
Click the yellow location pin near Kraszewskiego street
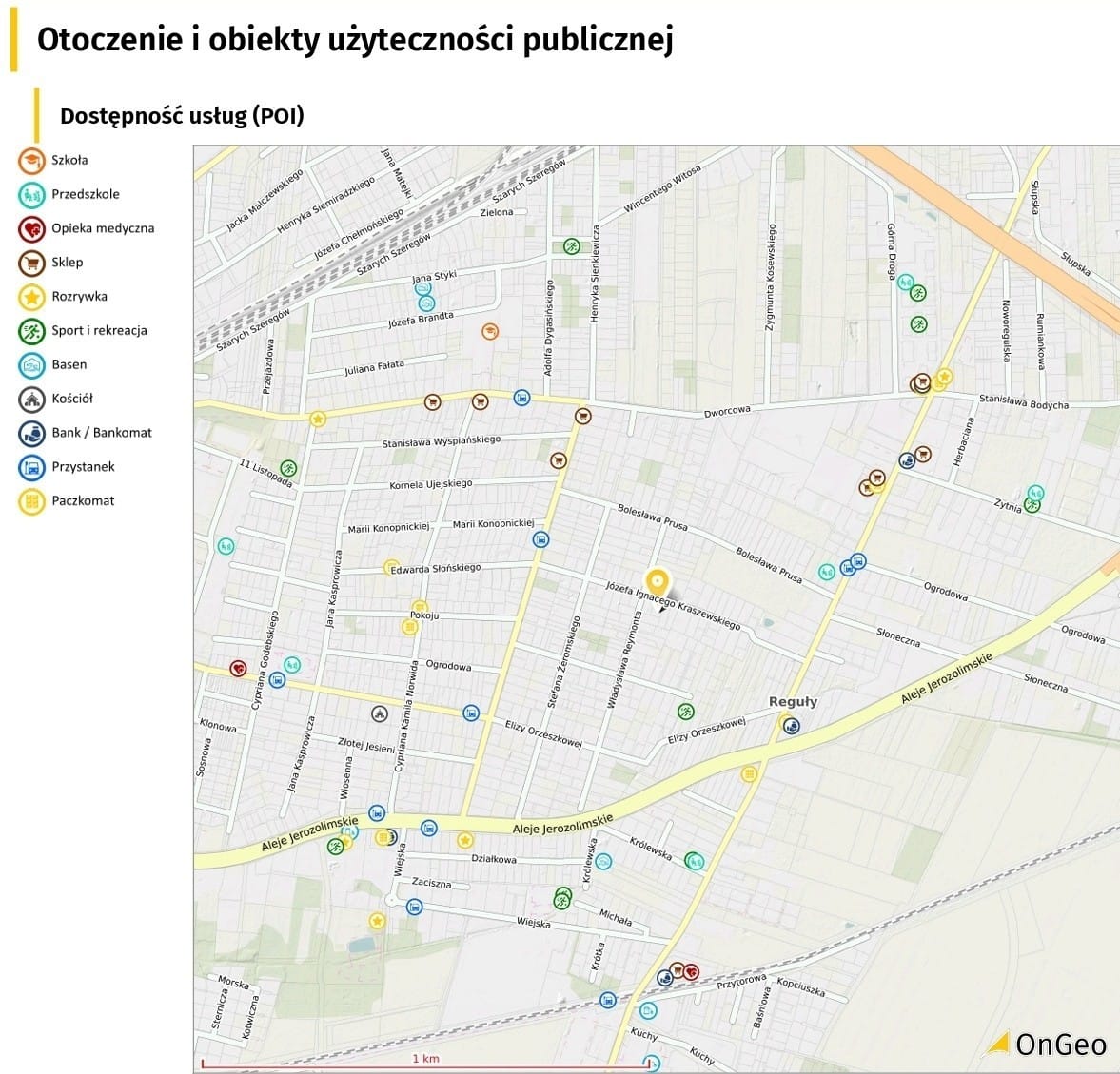[x=657, y=578]
